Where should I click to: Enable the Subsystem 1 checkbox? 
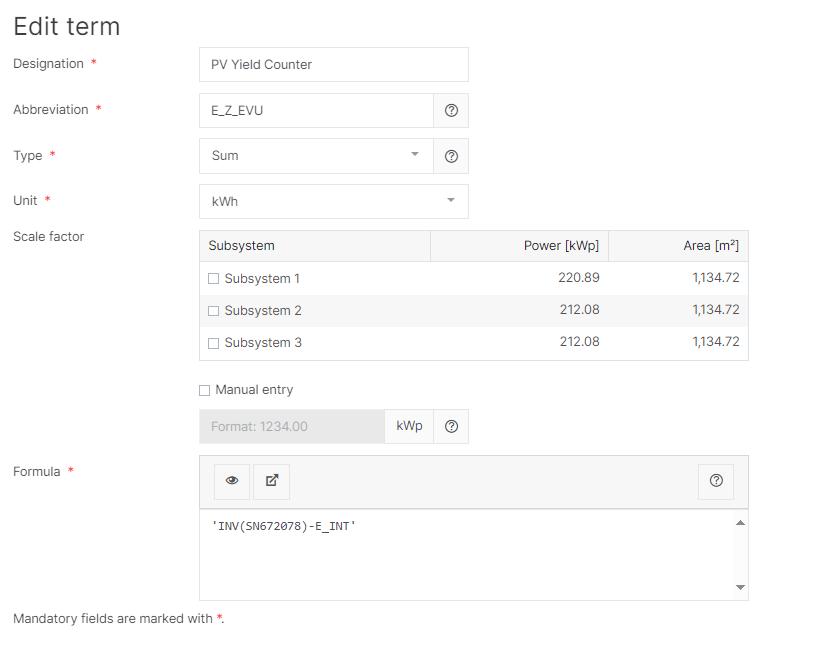coord(213,279)
